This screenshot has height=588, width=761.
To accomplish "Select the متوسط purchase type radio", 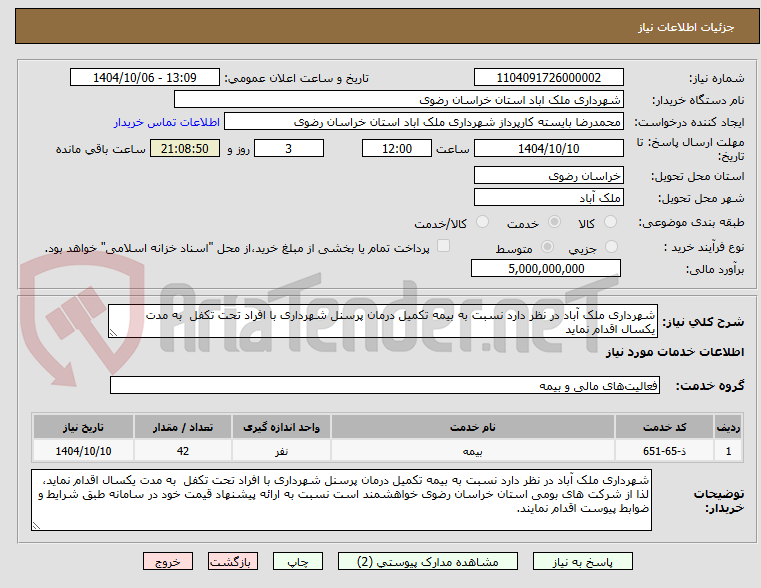I will (x=547, y=246).
